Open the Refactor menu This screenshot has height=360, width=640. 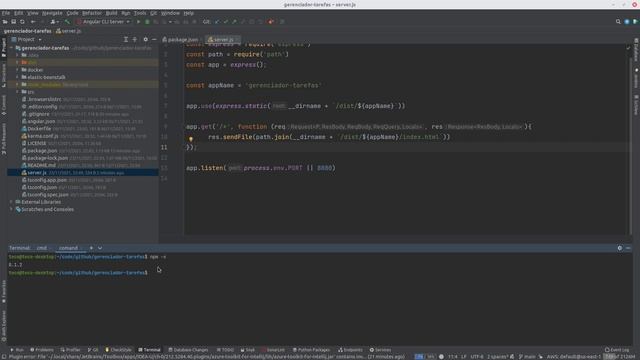(x=92, y=13)
